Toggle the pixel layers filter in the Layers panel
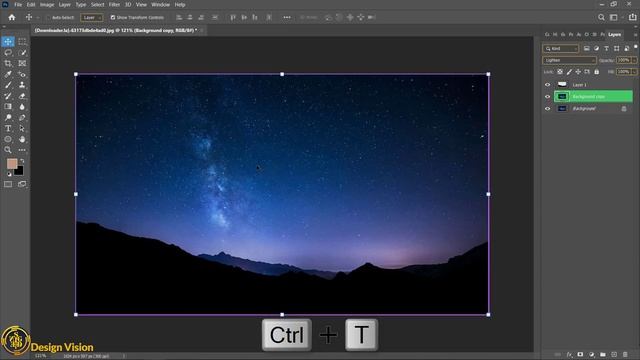The width and height of the screenshot is (640, 360). tap(587, 49)
